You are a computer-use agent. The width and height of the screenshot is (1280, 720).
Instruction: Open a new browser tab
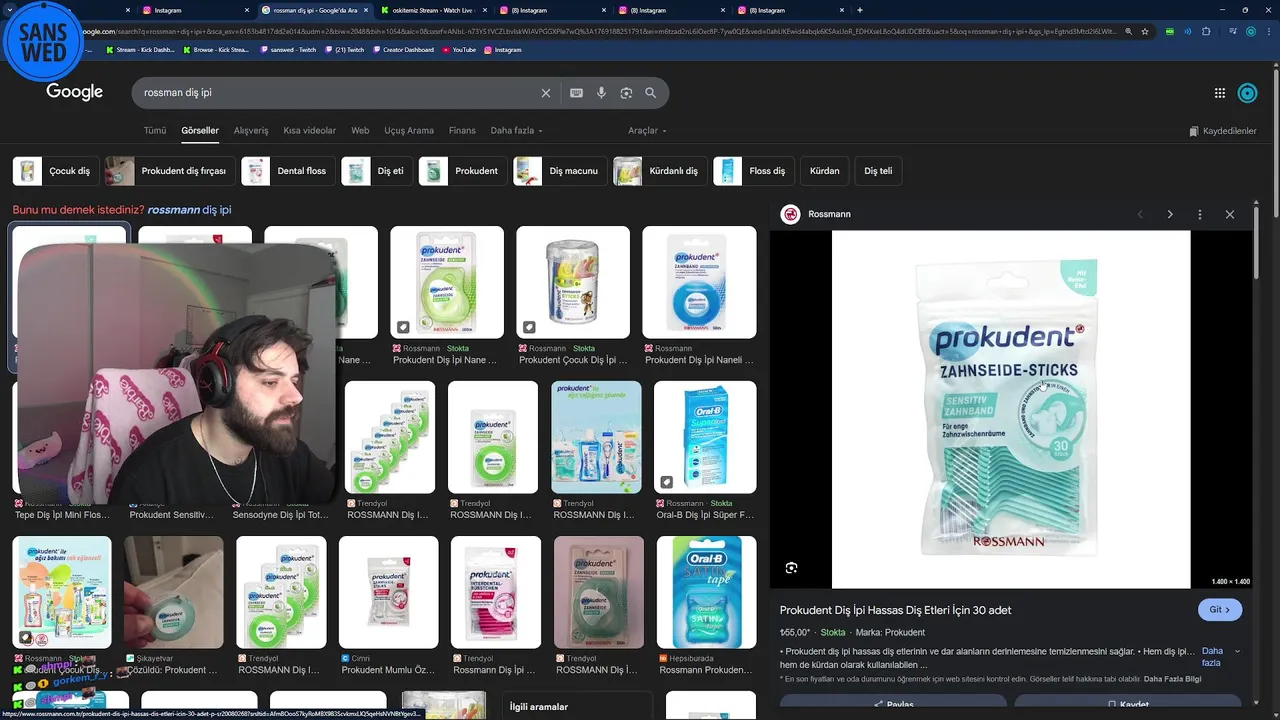pyautogui.click(x=860, y=10)
